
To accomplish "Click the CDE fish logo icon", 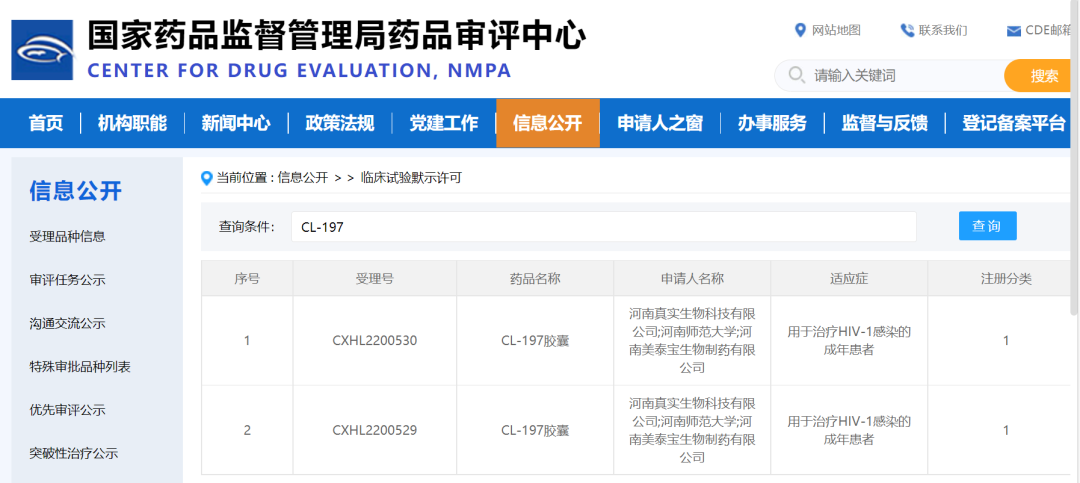I will [x=42, y=50].
